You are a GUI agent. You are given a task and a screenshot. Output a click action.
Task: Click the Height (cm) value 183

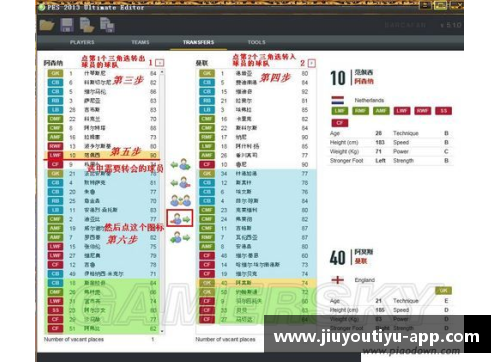click(x=380, y=142)
